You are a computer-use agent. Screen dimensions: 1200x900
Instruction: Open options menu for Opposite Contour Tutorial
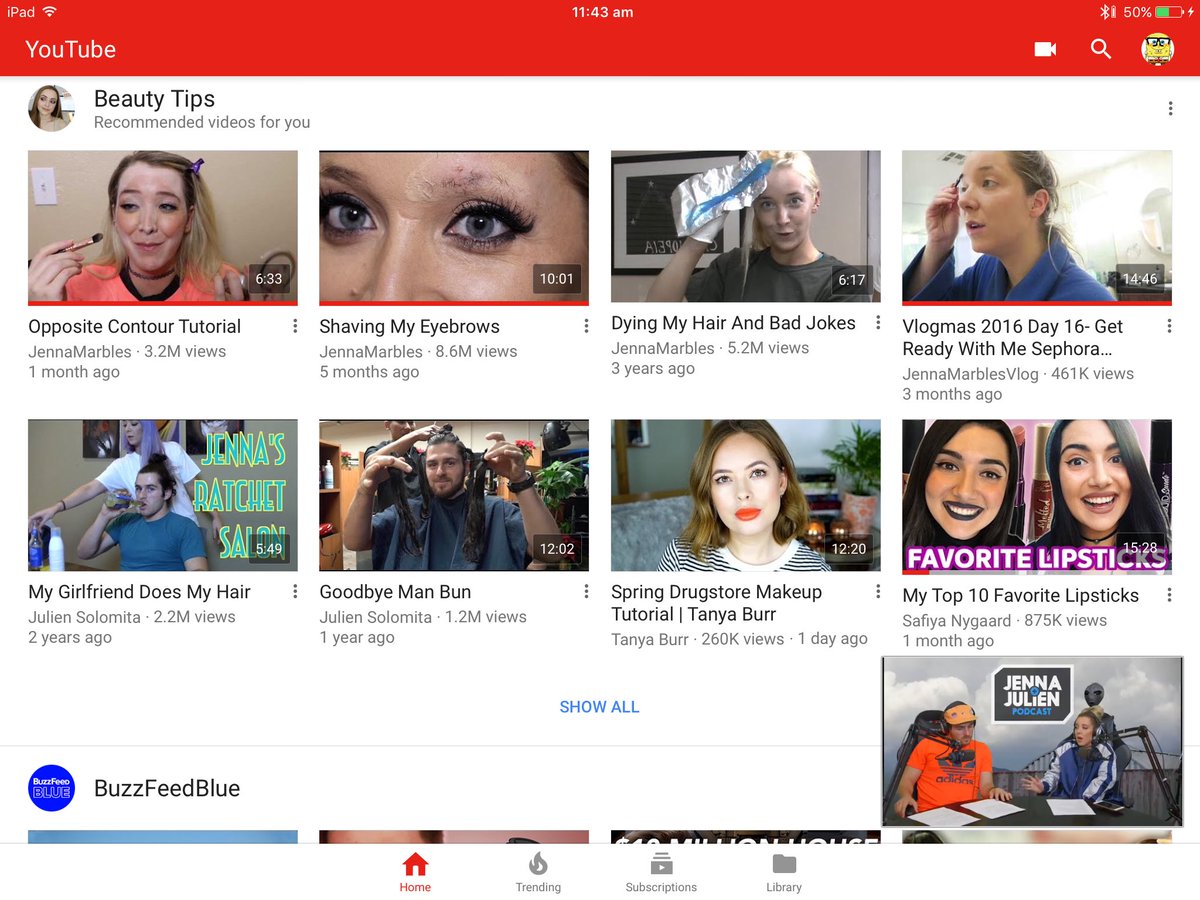(x=295, y=326)
